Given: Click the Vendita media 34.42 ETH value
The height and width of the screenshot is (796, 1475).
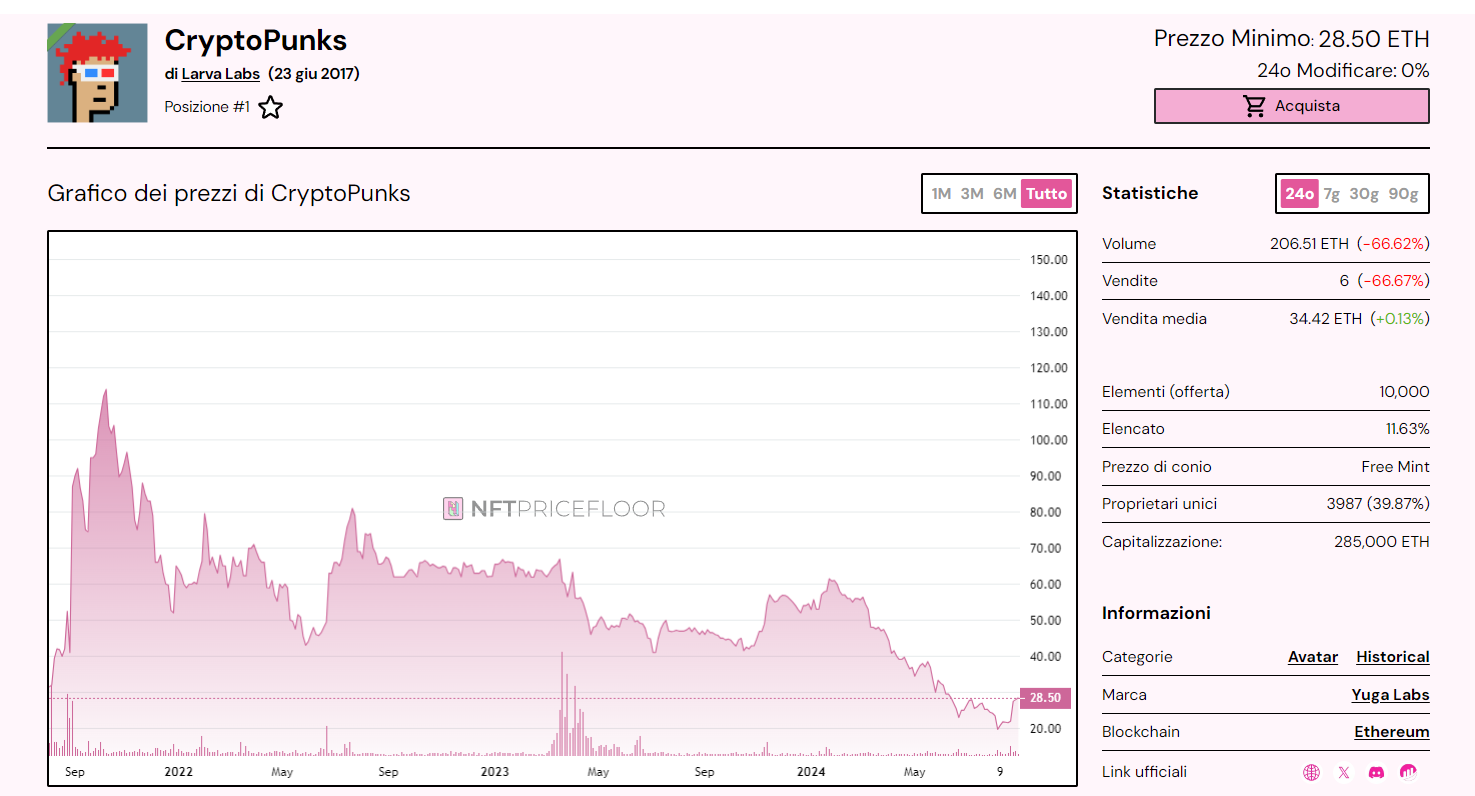Looking at the screenshot, I should click(1325, 319).
